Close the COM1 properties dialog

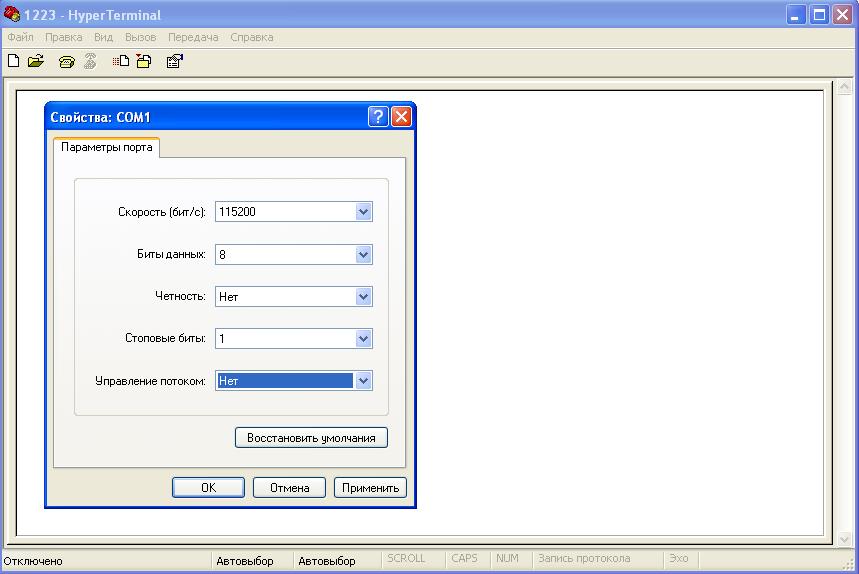[401, 117]
